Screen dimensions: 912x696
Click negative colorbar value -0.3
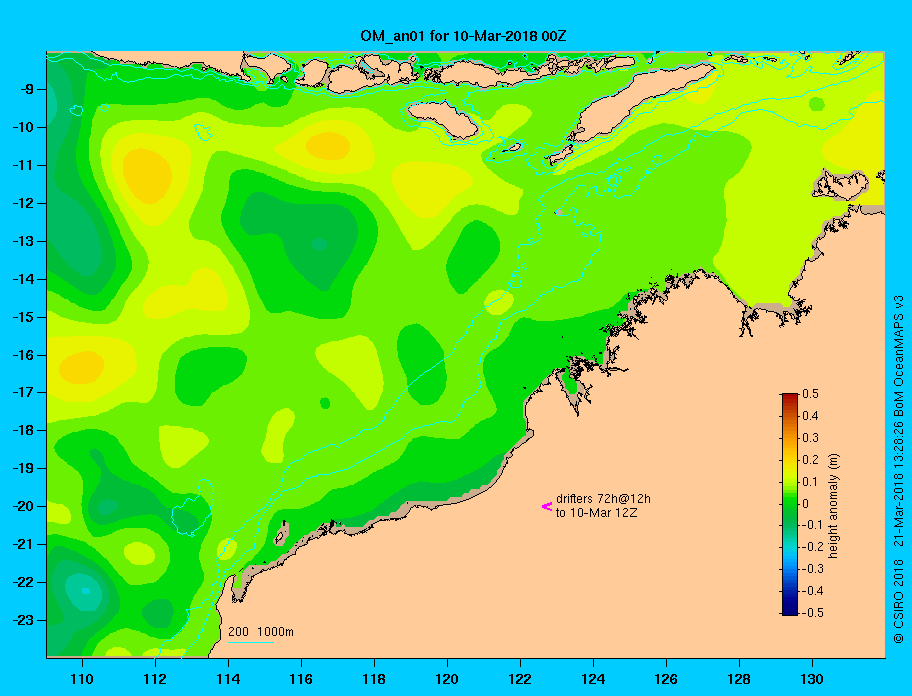(x=813, y=569)
